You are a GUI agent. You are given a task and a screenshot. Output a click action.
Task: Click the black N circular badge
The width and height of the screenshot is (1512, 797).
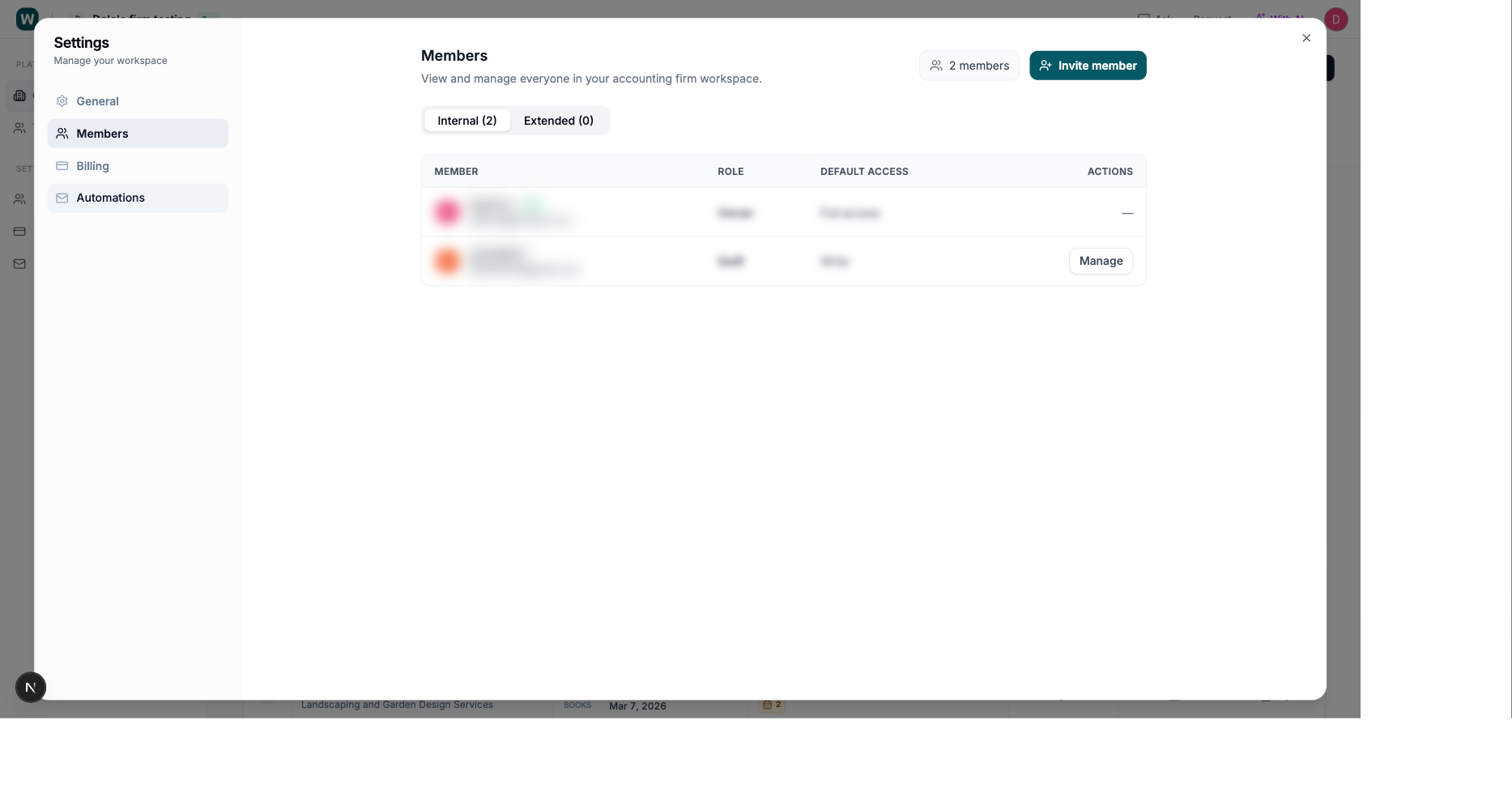[31, 688]
